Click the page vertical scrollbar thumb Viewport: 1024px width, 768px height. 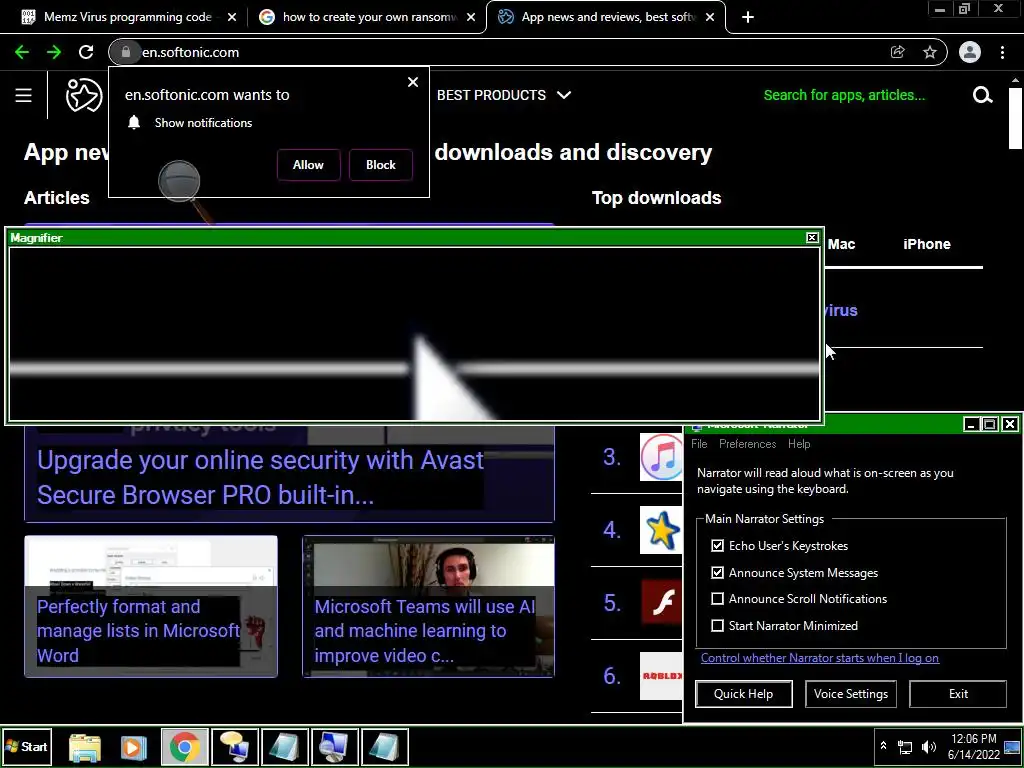point(1015,117)
